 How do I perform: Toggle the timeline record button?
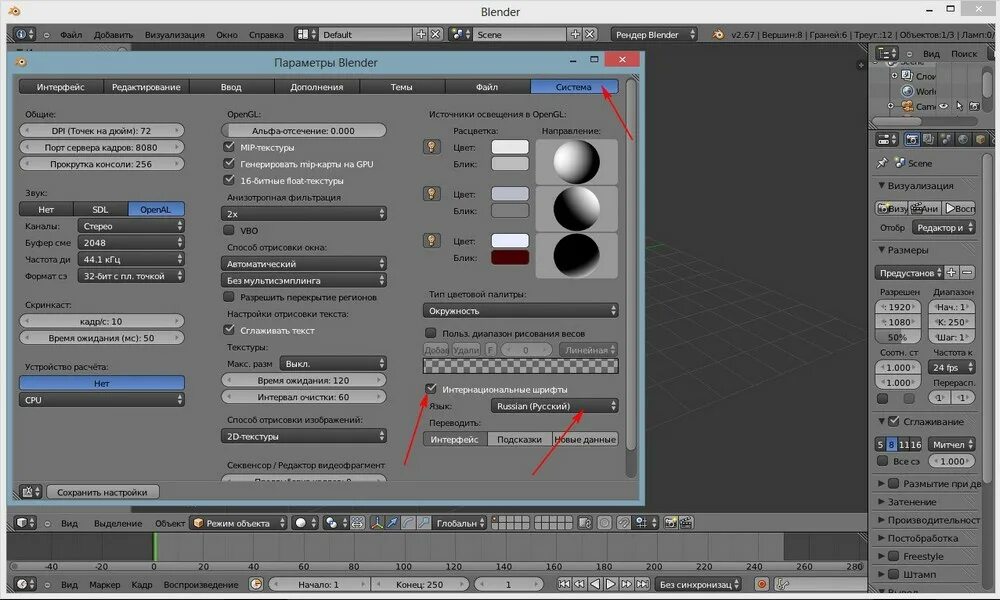761,584
